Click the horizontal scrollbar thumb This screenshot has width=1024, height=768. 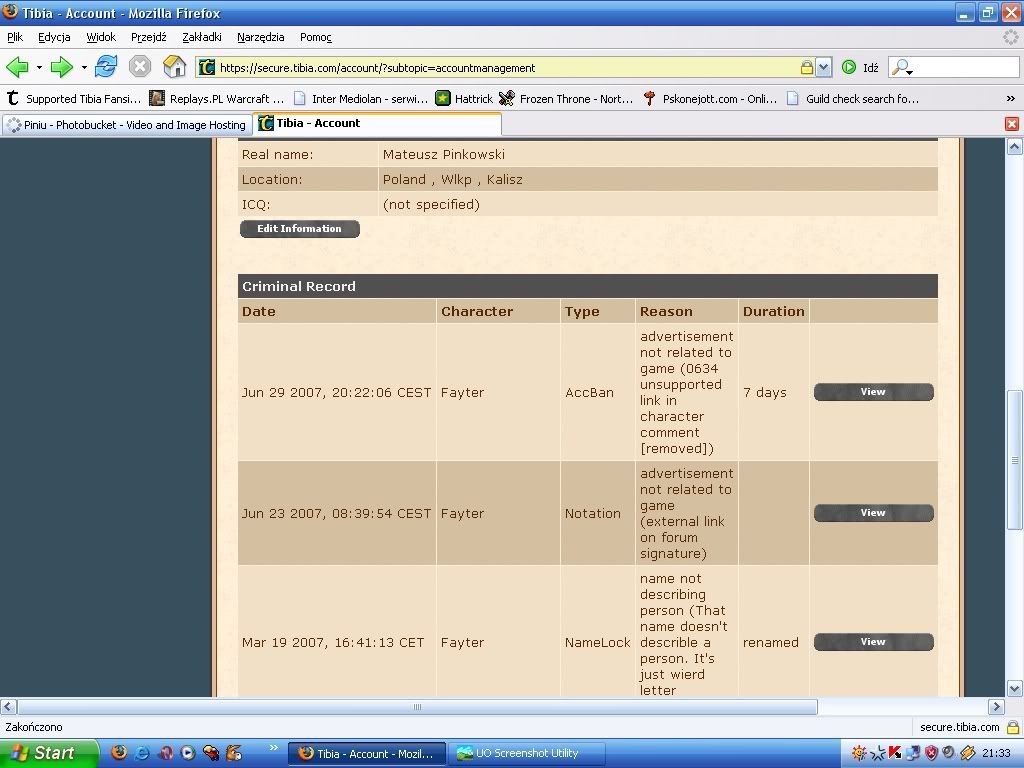(417, 707)
